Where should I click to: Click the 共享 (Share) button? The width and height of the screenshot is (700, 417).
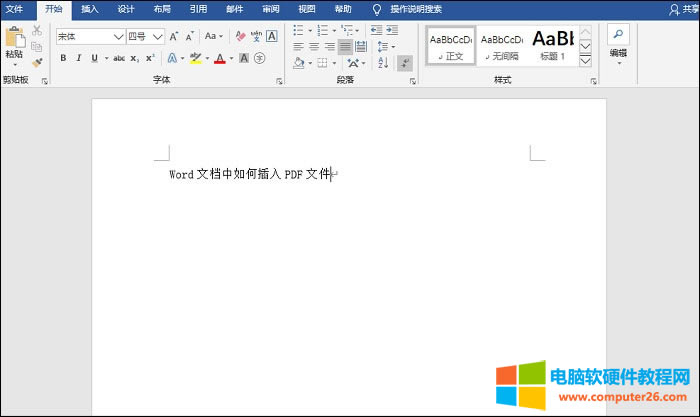(684, 8)
